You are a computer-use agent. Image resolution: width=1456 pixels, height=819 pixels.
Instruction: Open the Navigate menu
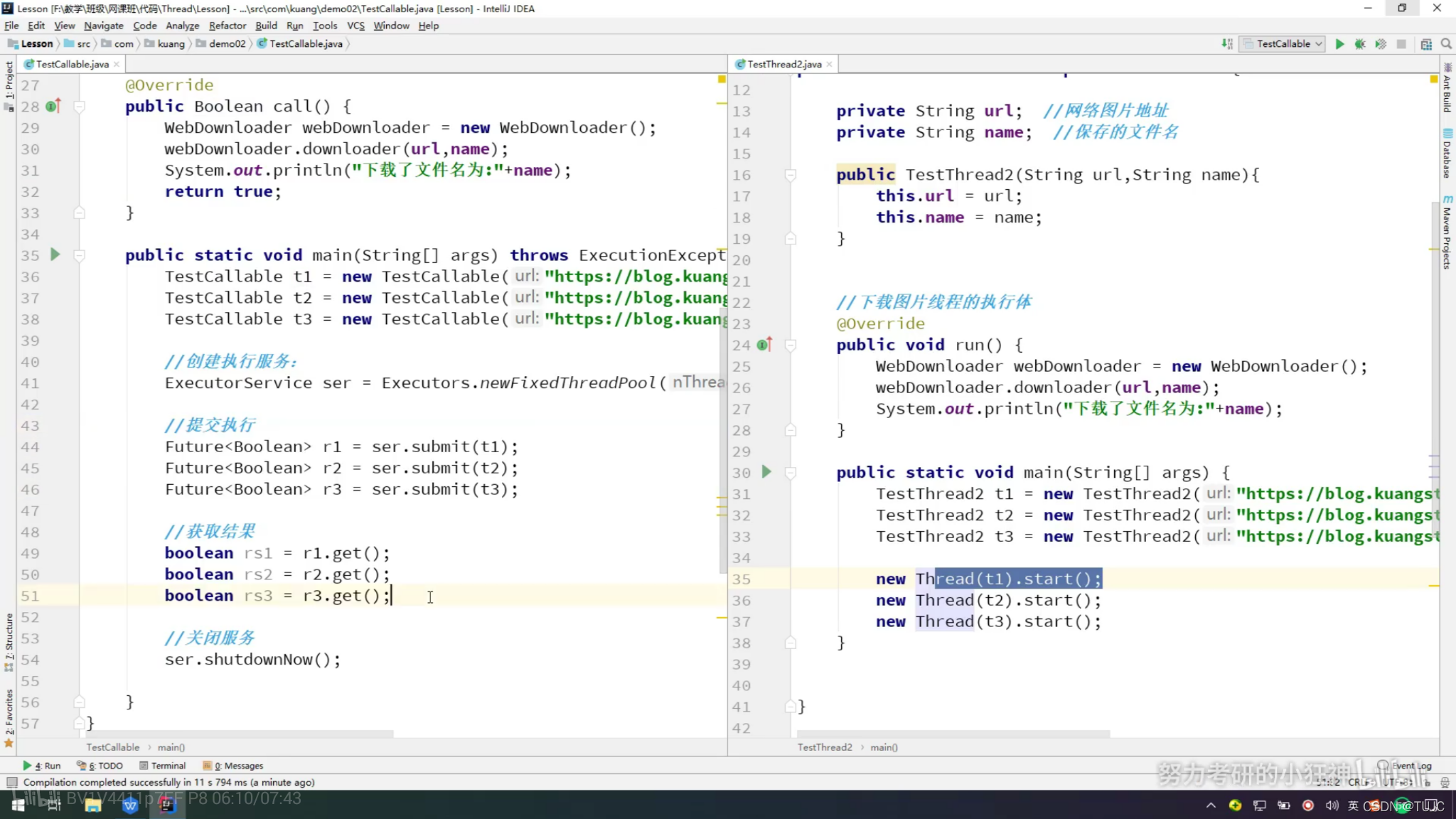(x=103, y=26)
